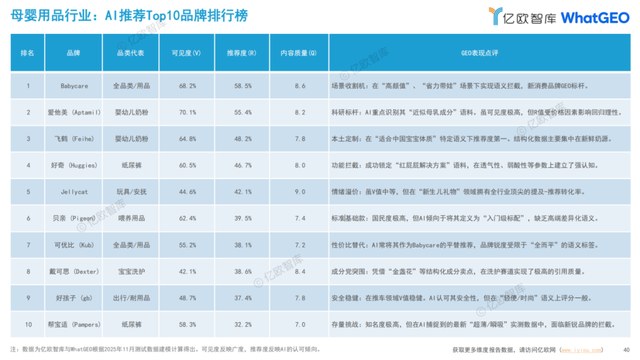Click the 科研标杆 comment for Aptamil
640x360 pixels.
click(x=477, y=112)
